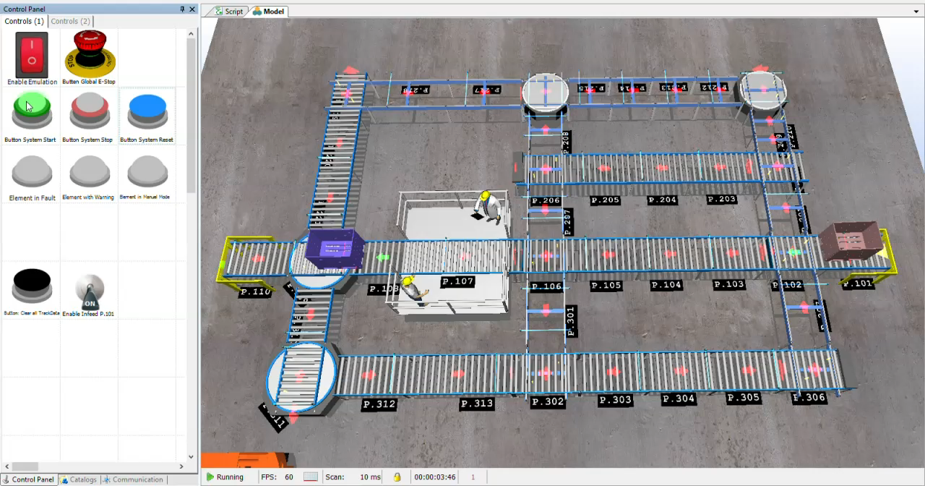
Task: Click the P.304 conveyor label
Action: coord(678,399)
